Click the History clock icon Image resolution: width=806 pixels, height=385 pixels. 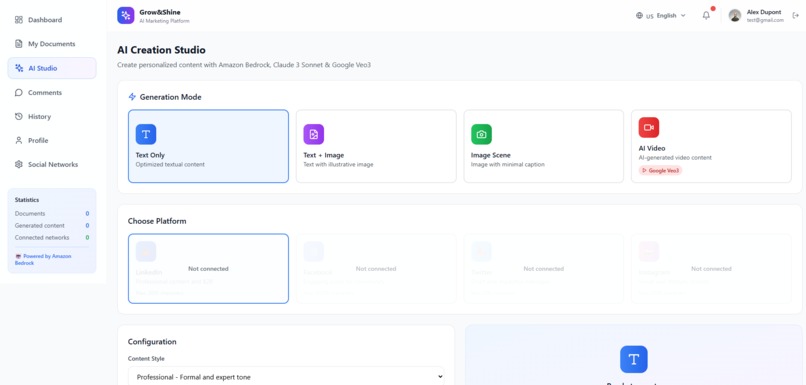(19, 117)
